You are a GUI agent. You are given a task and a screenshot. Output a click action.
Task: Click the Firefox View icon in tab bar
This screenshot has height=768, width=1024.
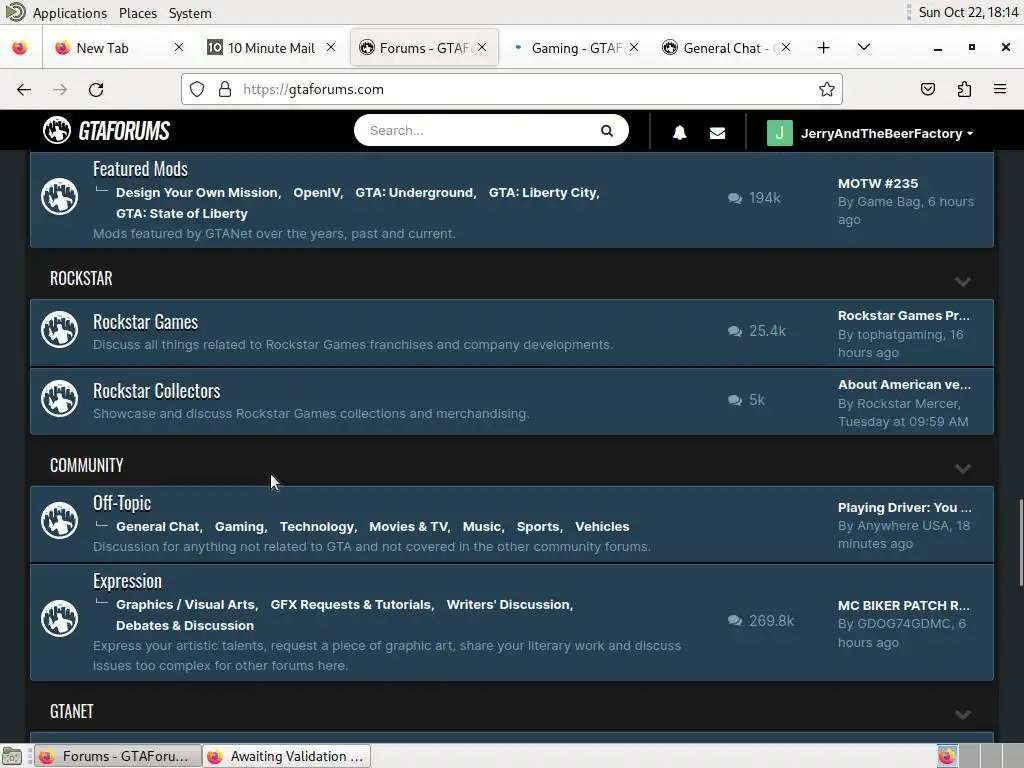20,48
